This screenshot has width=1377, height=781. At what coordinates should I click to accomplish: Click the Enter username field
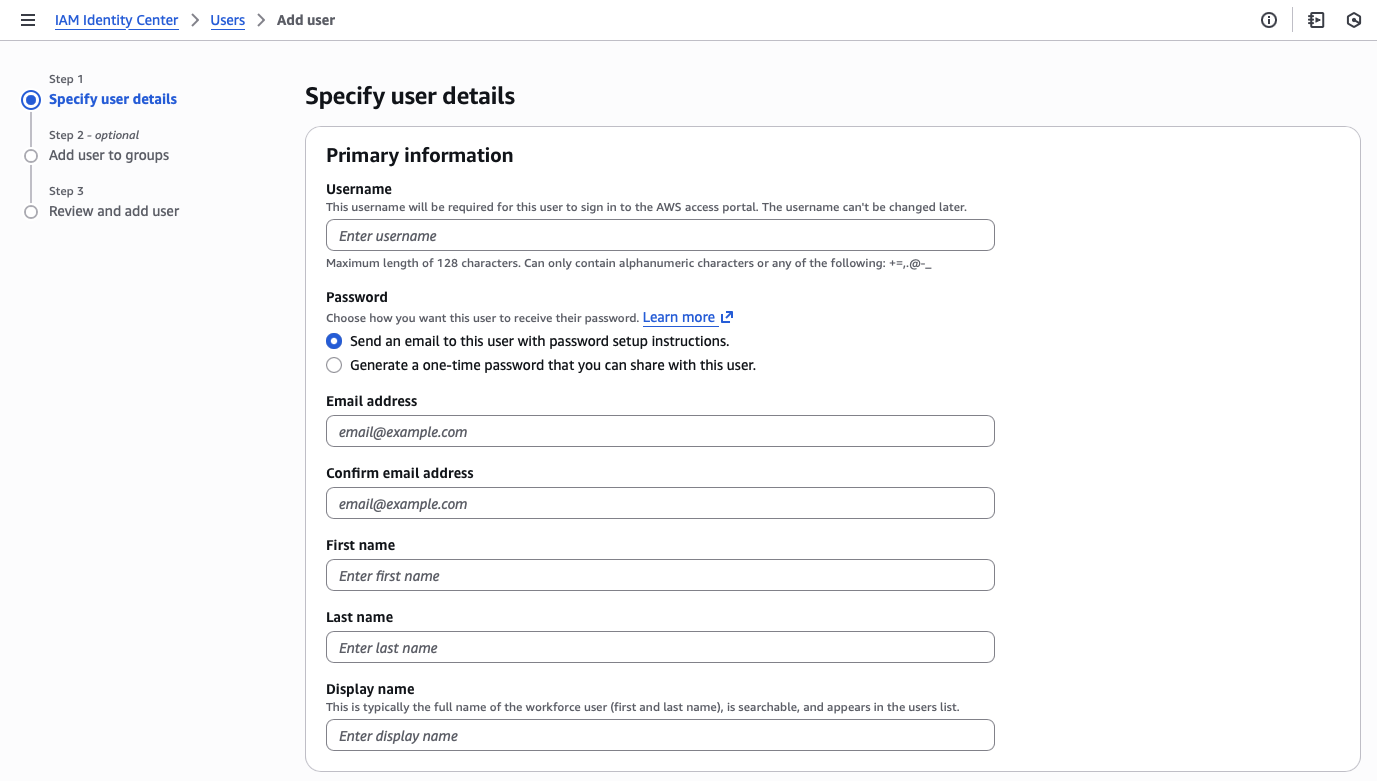(659, 235)
